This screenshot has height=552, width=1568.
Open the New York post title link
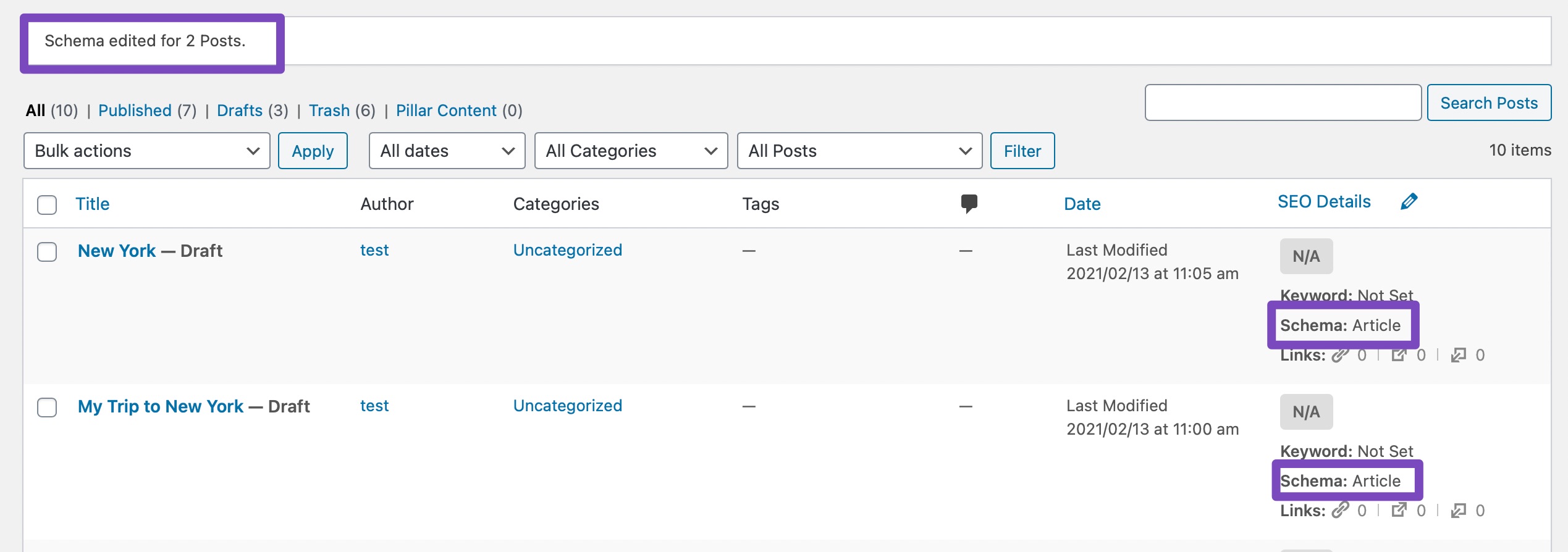tap(117, 251)
